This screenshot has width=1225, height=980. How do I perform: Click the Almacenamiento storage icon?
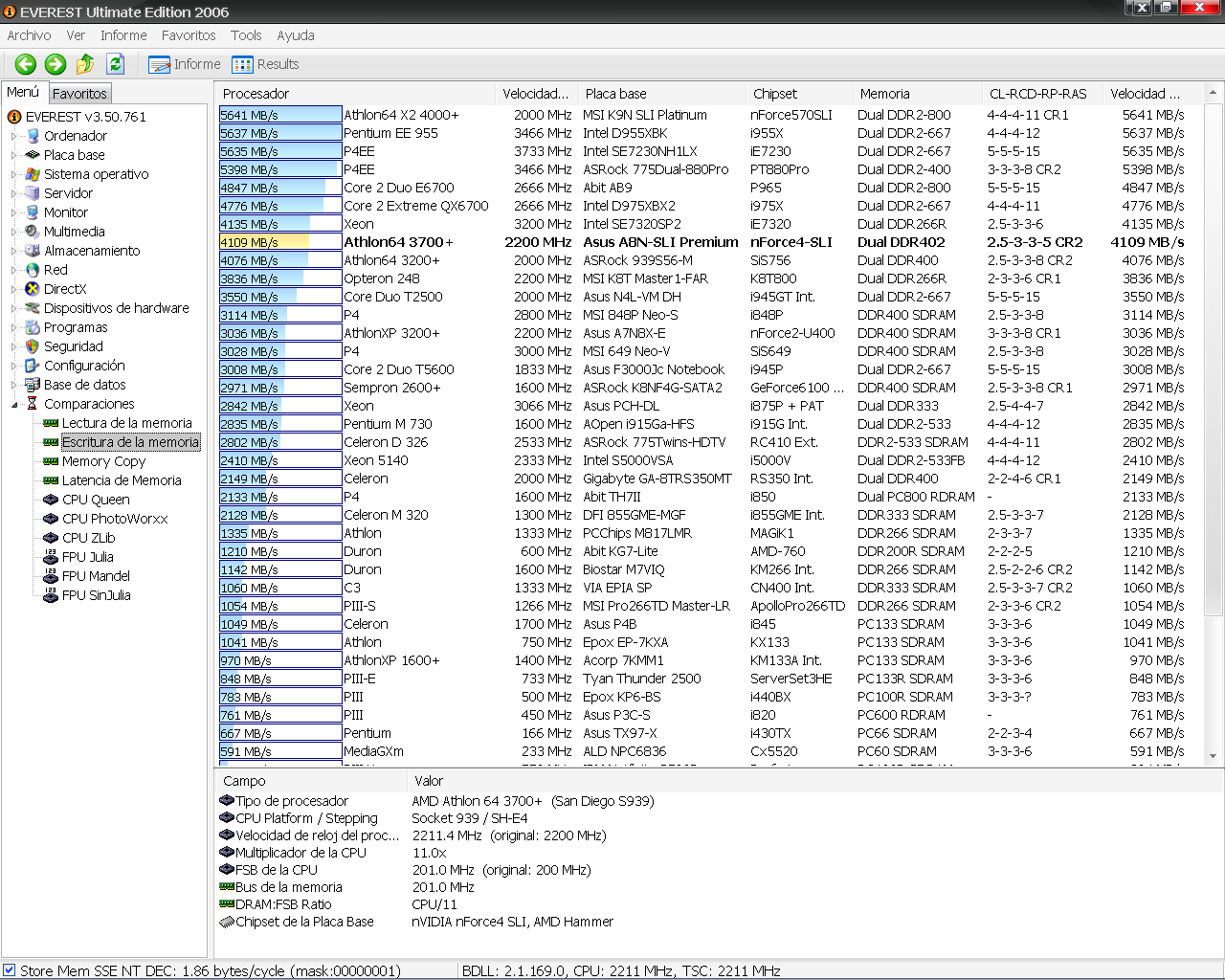(x=33, y=251)
